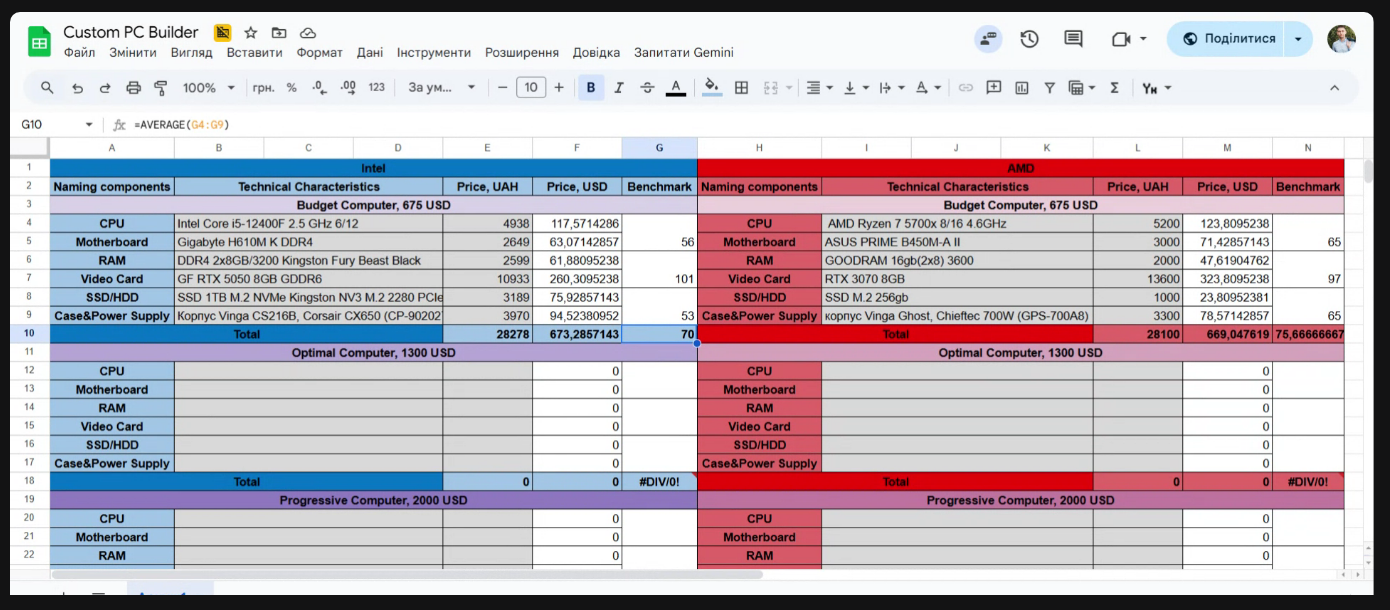Insert a comment from toolbar
Image resolution: width=1390 pixels, height=610 pixels.
tap(993, 88)
